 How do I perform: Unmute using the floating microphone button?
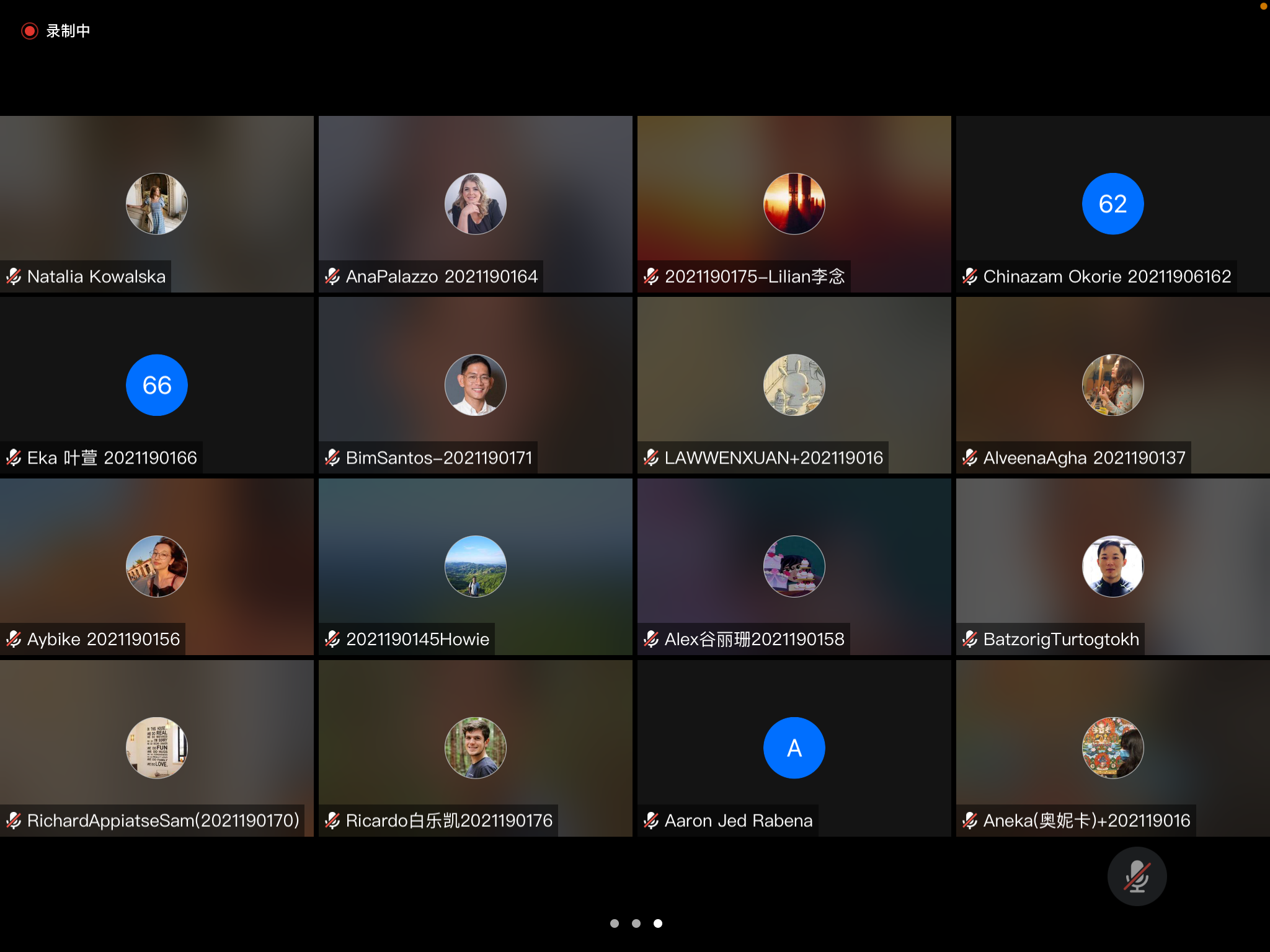1137,876
